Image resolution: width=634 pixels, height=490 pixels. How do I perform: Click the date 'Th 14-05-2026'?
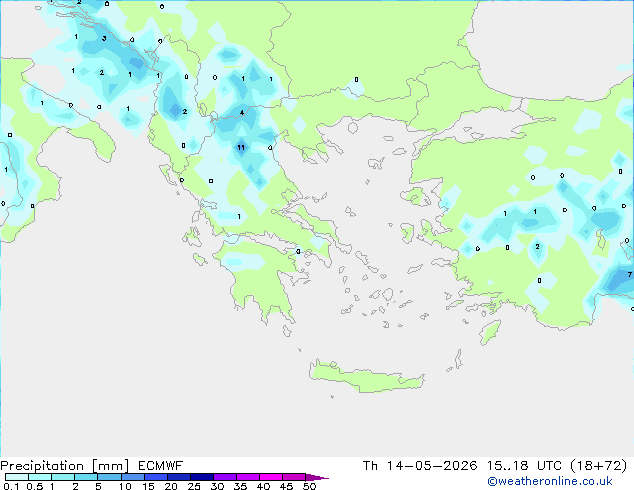[420, 466]
